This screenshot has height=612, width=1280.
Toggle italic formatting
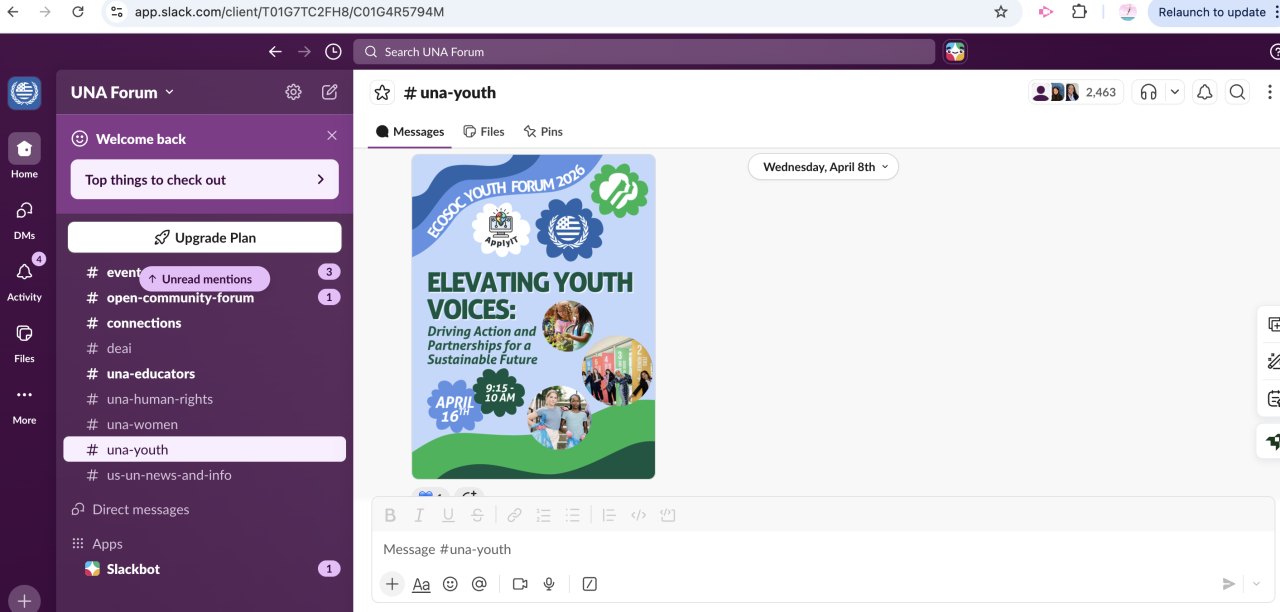tap(419, 515)
